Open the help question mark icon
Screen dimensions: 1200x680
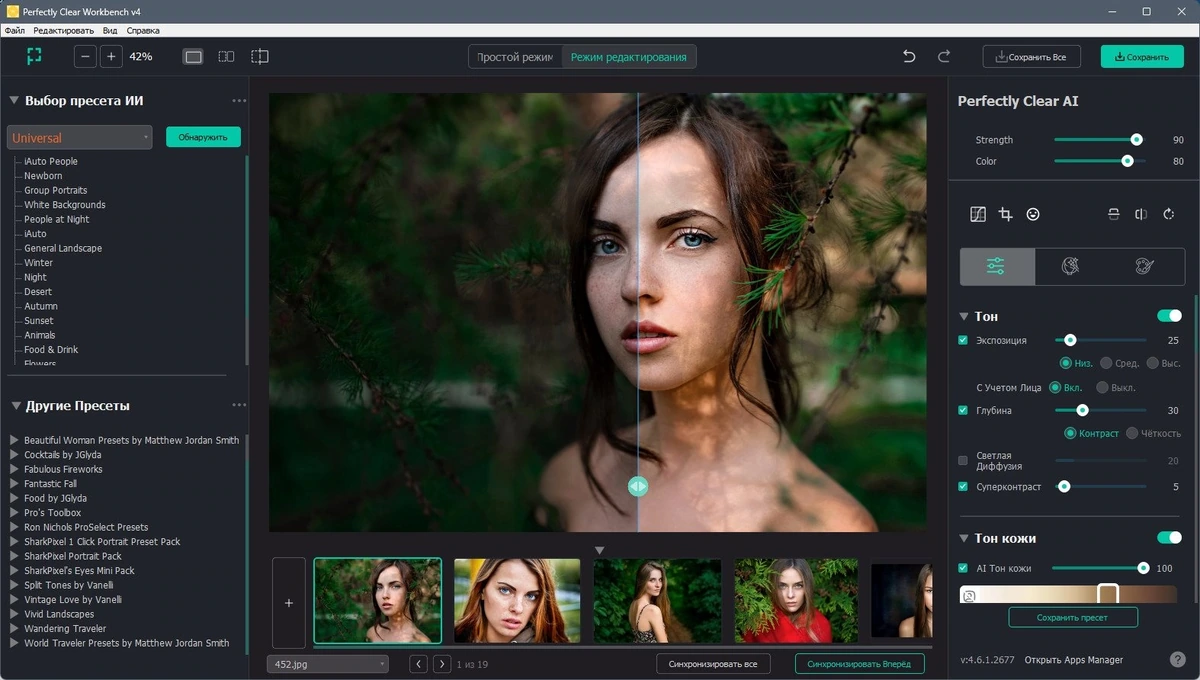[x=1177, y=660]
